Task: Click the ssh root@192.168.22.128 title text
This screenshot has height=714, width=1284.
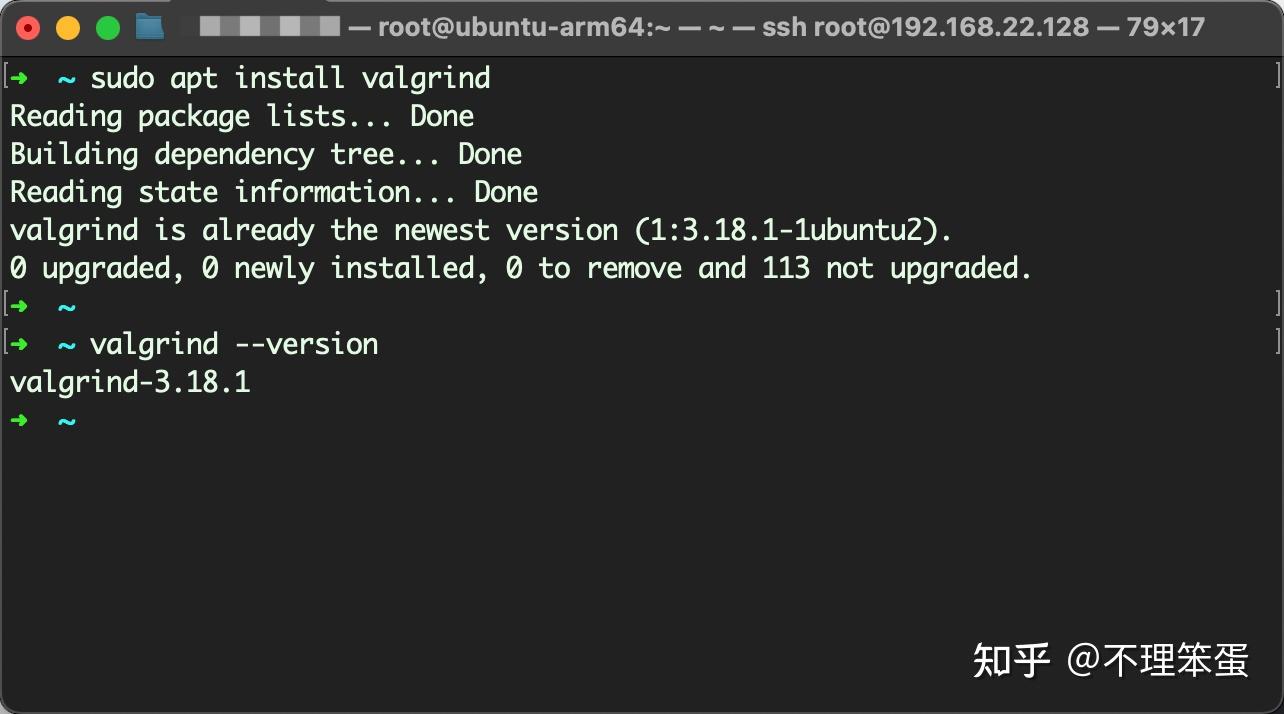Action: click(x=925, y=27)
